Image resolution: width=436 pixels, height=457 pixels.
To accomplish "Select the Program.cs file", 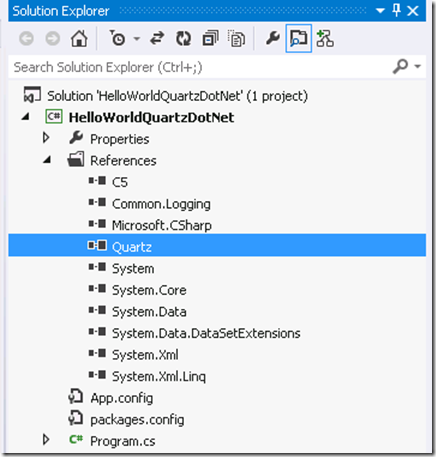I will pyautogui.click(x=123, y=441).
